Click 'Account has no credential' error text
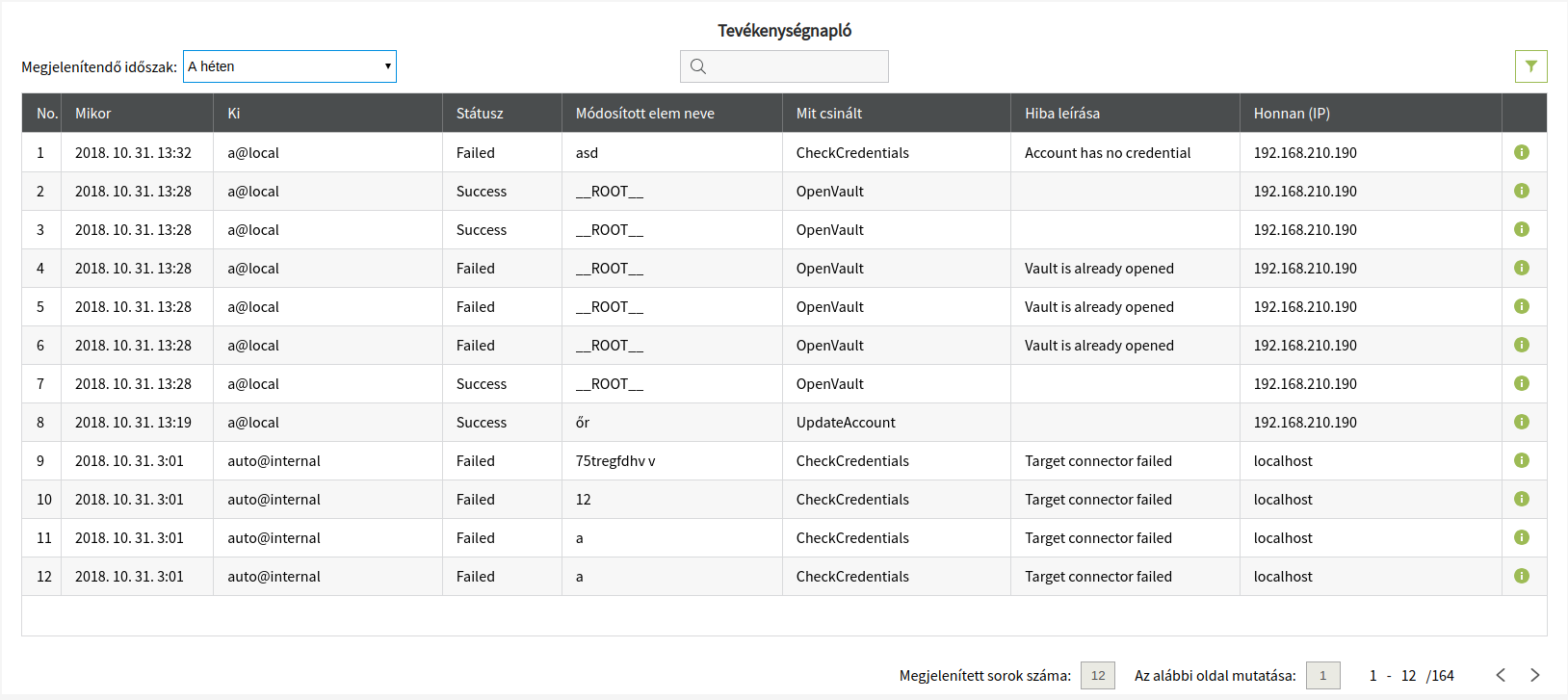This screenshot has height=700, width=1568. [x=1108, y=153]
